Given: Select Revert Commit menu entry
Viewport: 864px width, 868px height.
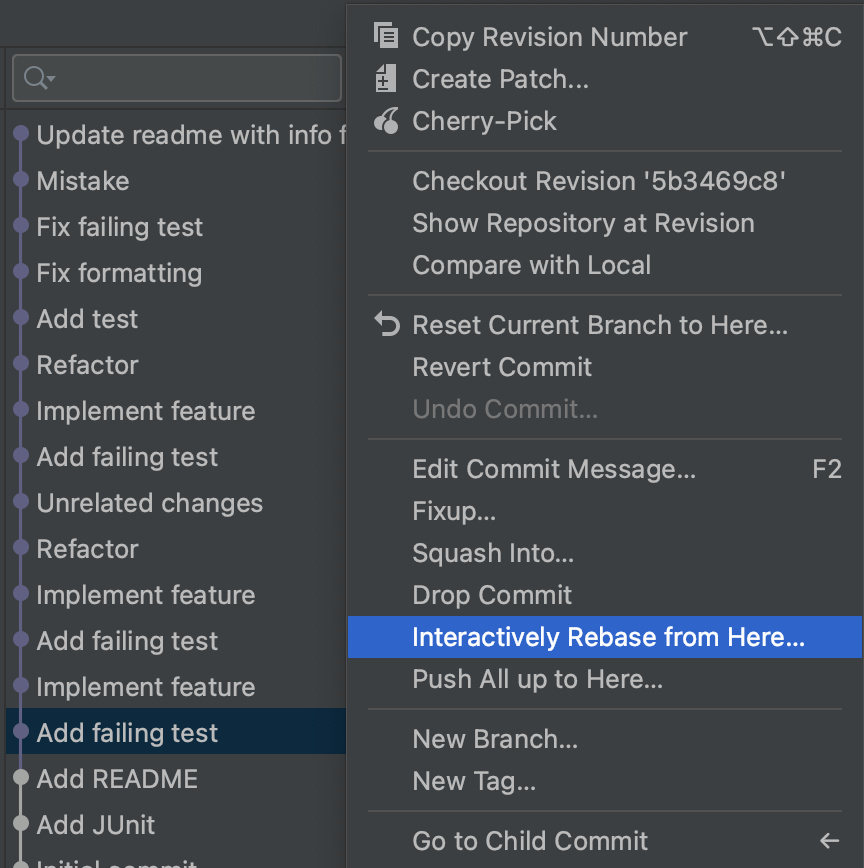Looking at the screenshot, I should [x=502, y=367].
